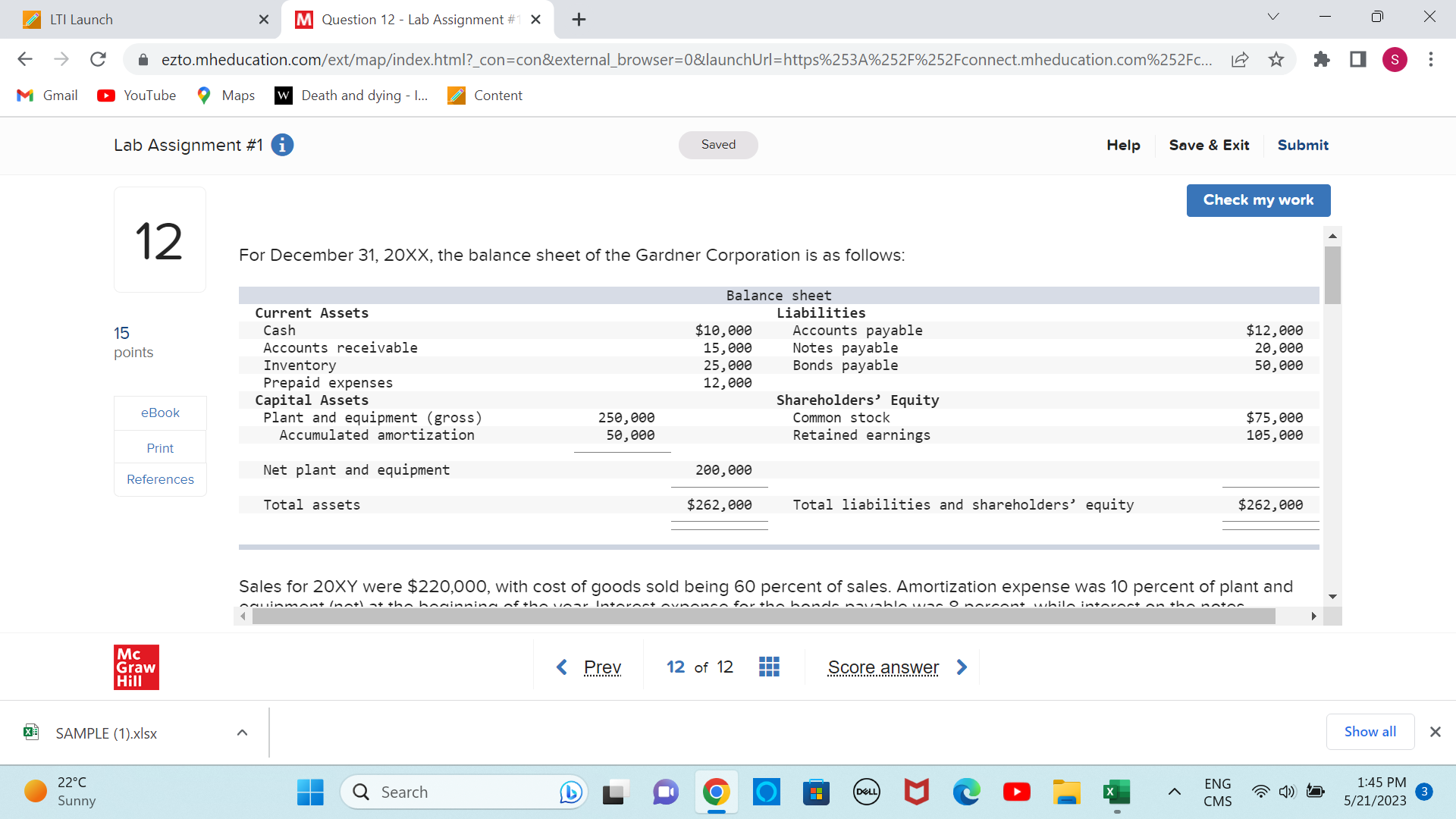Click the Score answer next arrow
The image size is (1456, 819).
click(x=962, y=667)
